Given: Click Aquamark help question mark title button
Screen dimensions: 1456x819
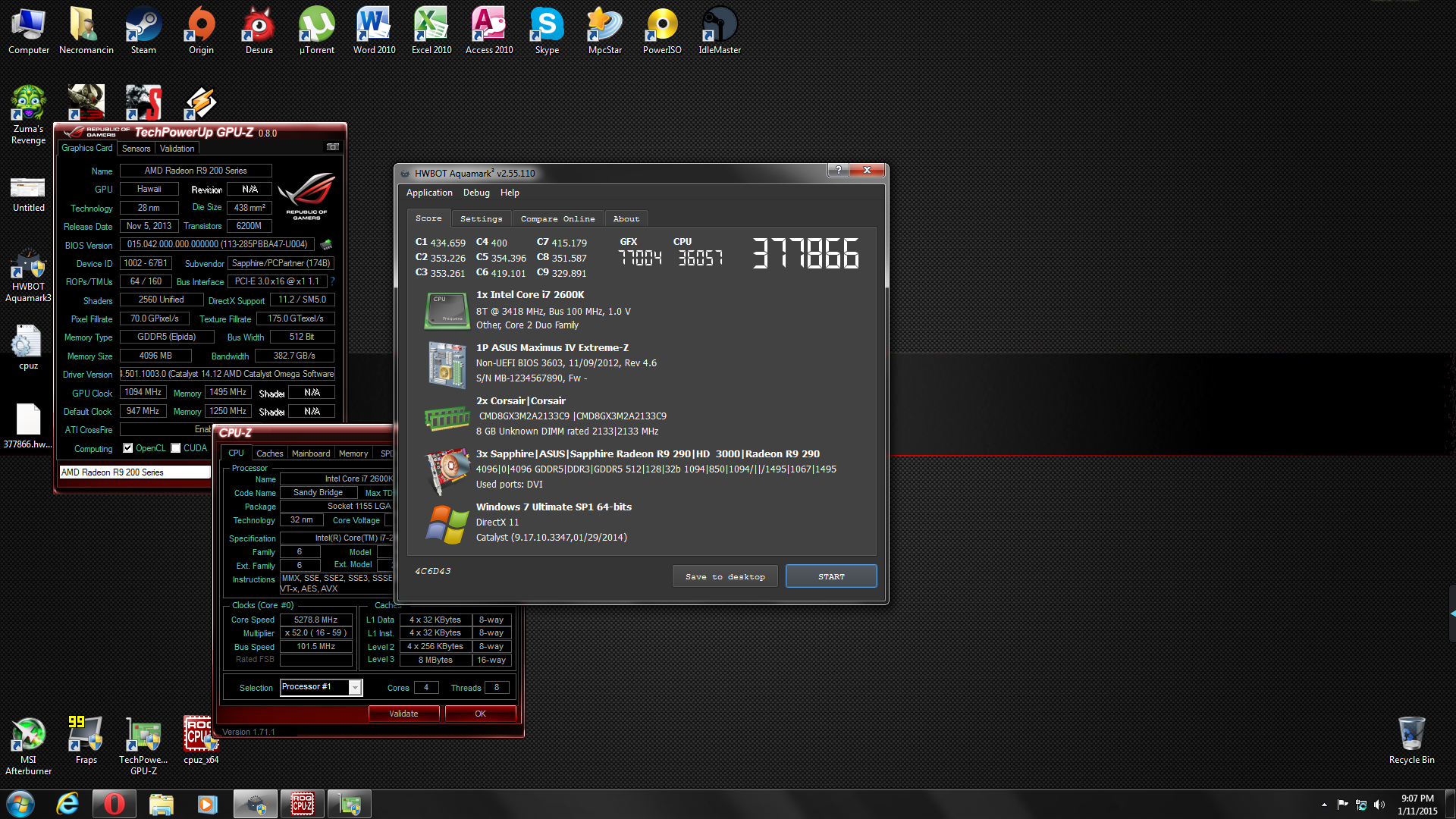Looking at the screenshot, I should point(837,170).
